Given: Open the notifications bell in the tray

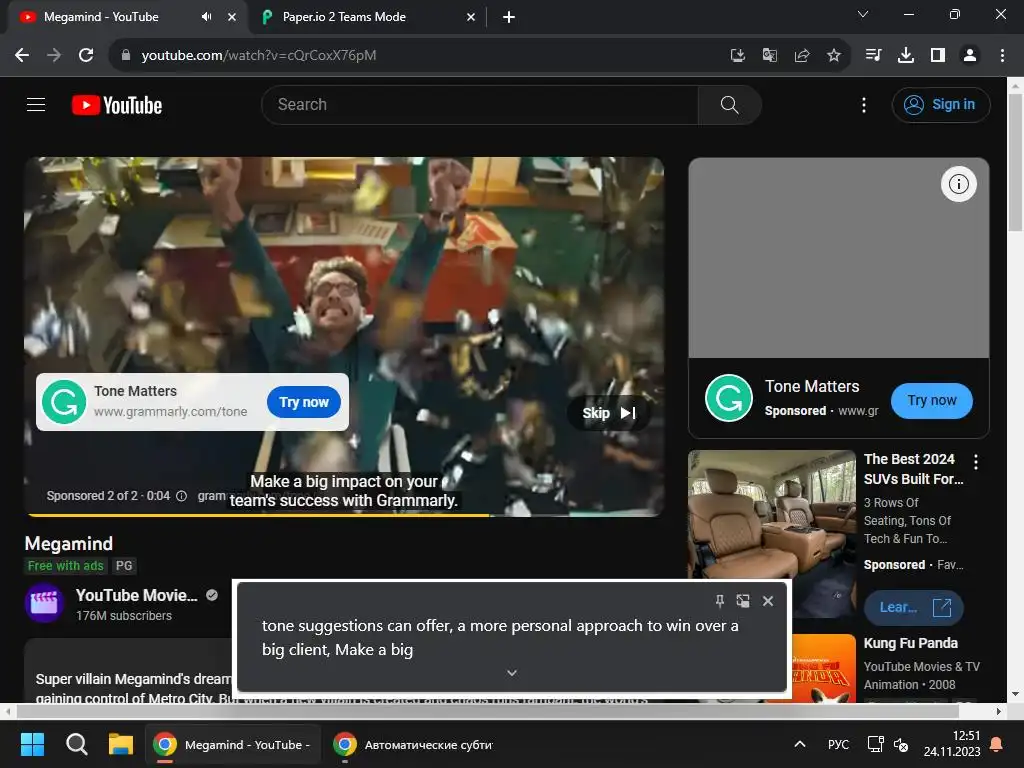Looking at the screenshot, I should click(x=997, y=744).
